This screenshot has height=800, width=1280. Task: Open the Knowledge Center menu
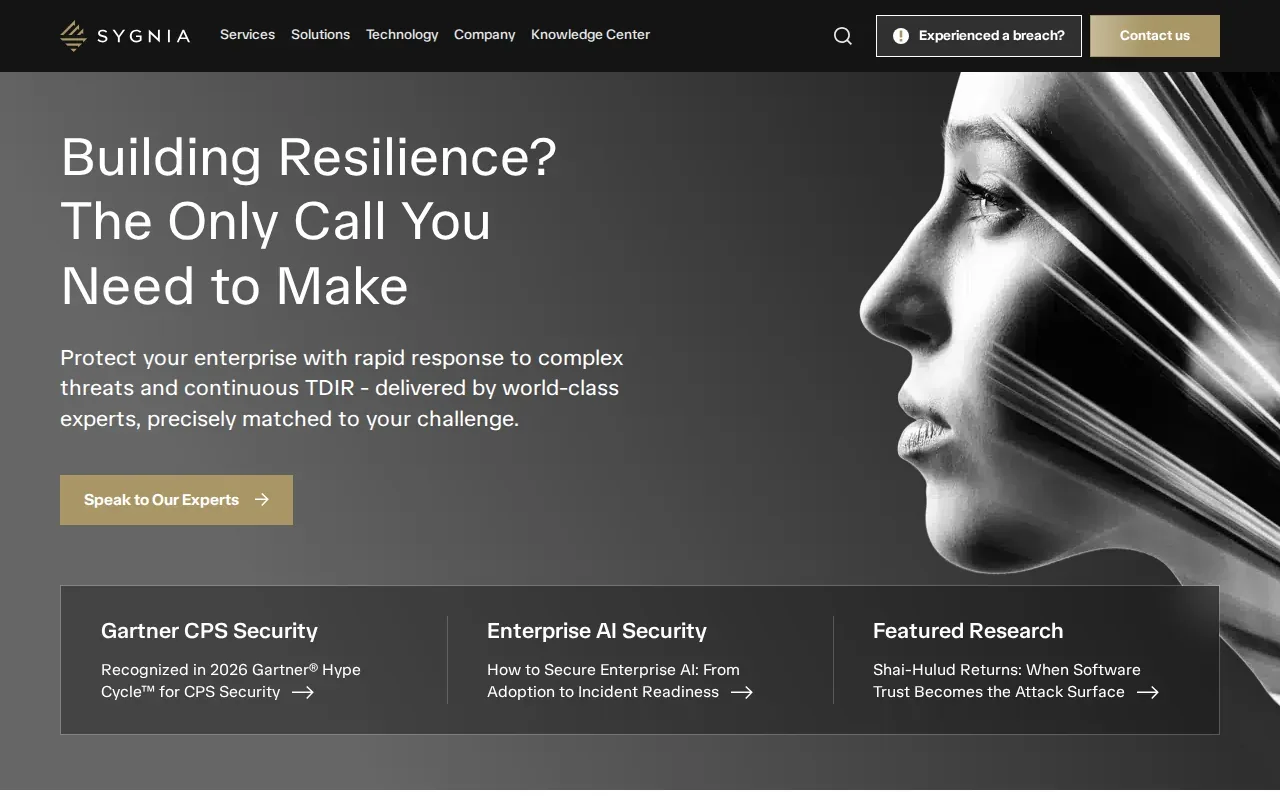(x=590, y=35)
